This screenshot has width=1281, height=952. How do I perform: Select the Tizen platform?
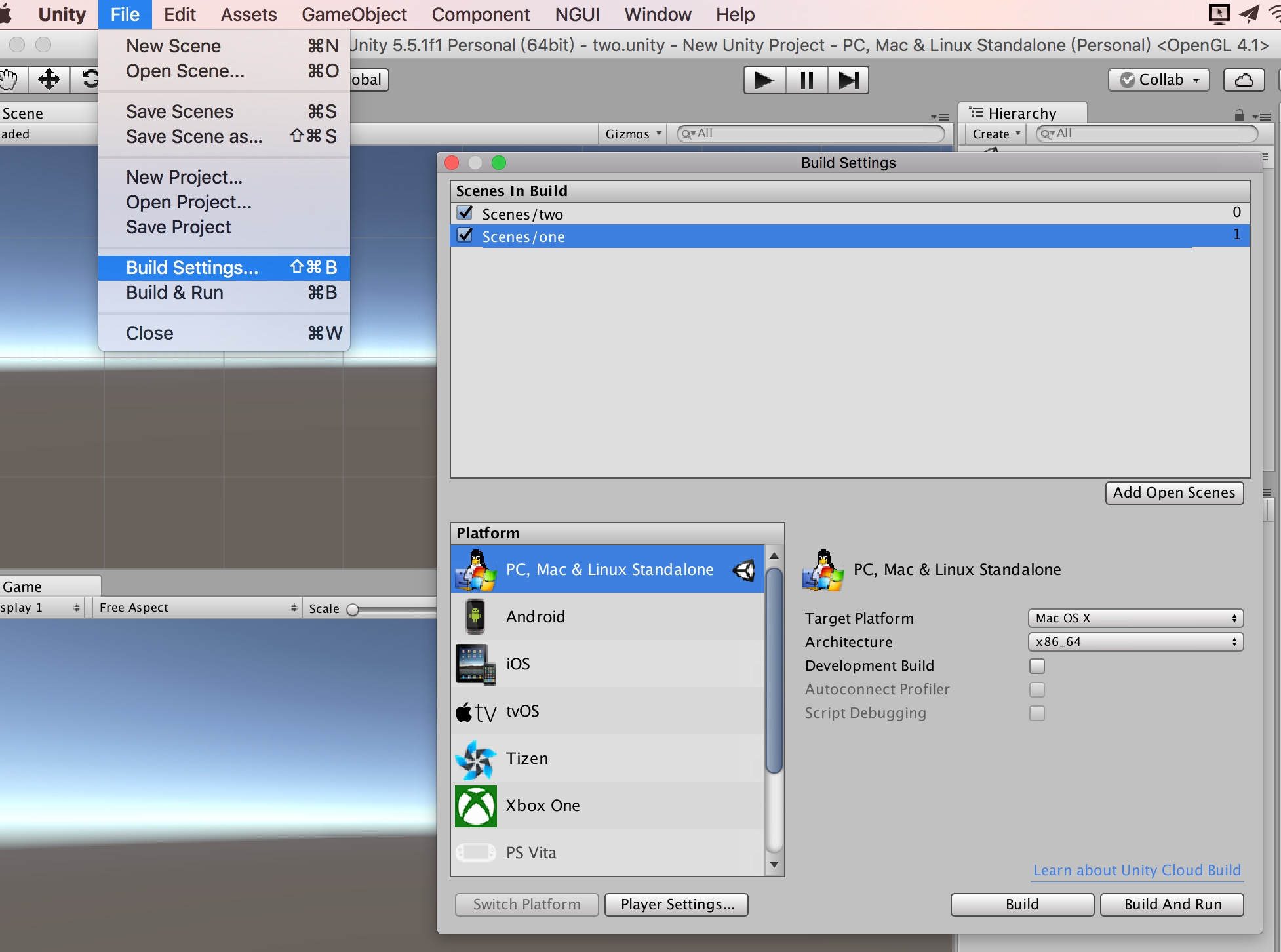click(x=607, y=758)
